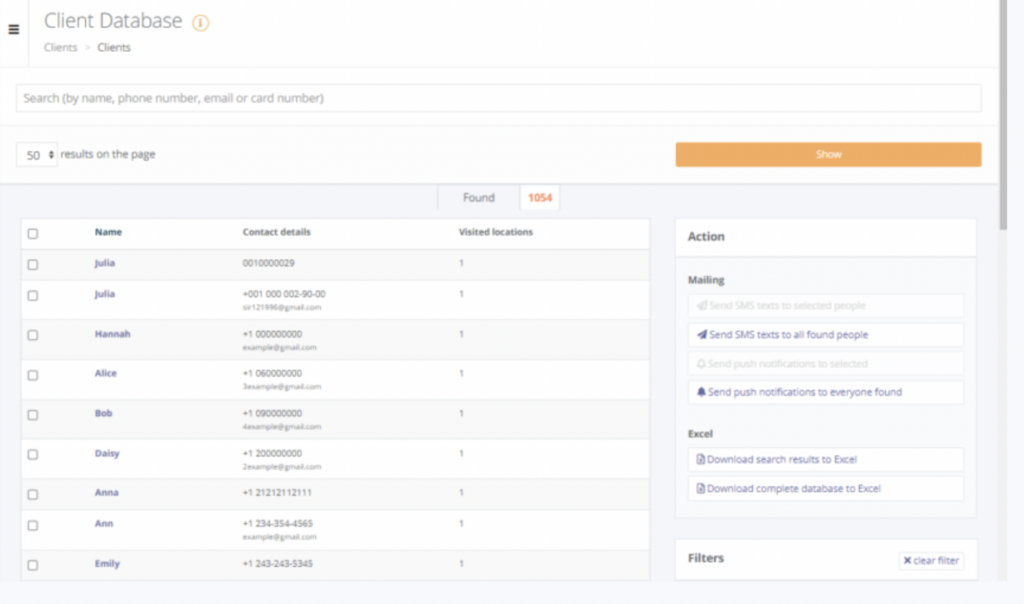Select the checkbox for Hannah's row
1024x604 pixels.
[x=33, y=335]
